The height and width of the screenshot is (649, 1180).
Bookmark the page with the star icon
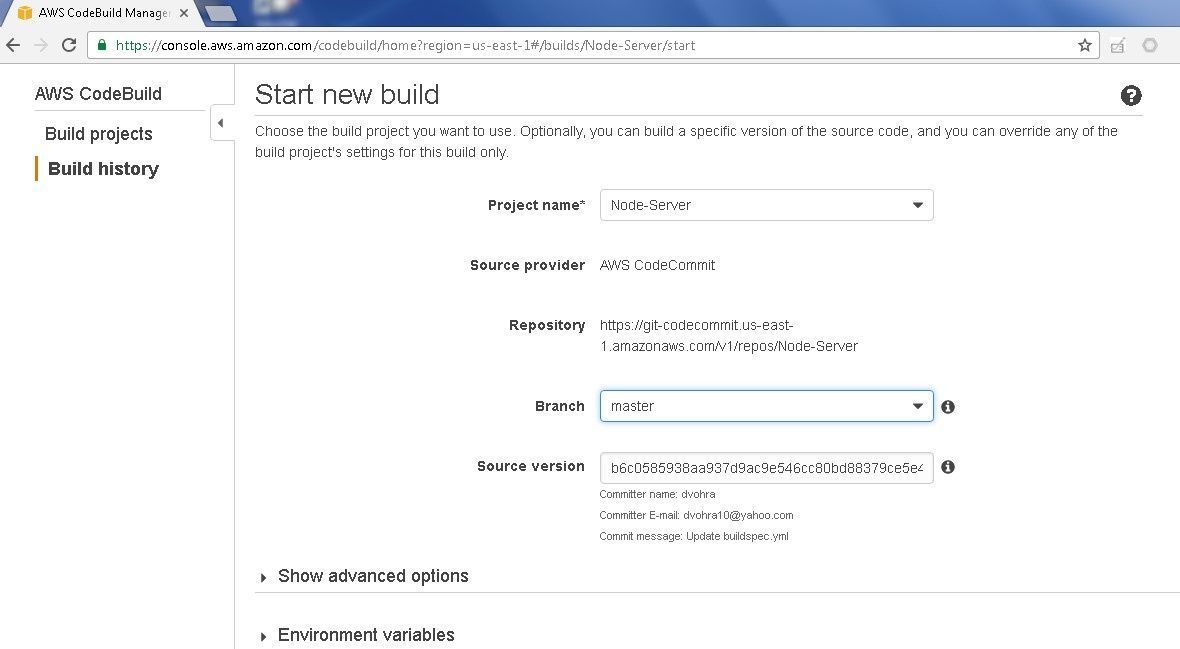pyautogui.click(x=1084, y=45)
